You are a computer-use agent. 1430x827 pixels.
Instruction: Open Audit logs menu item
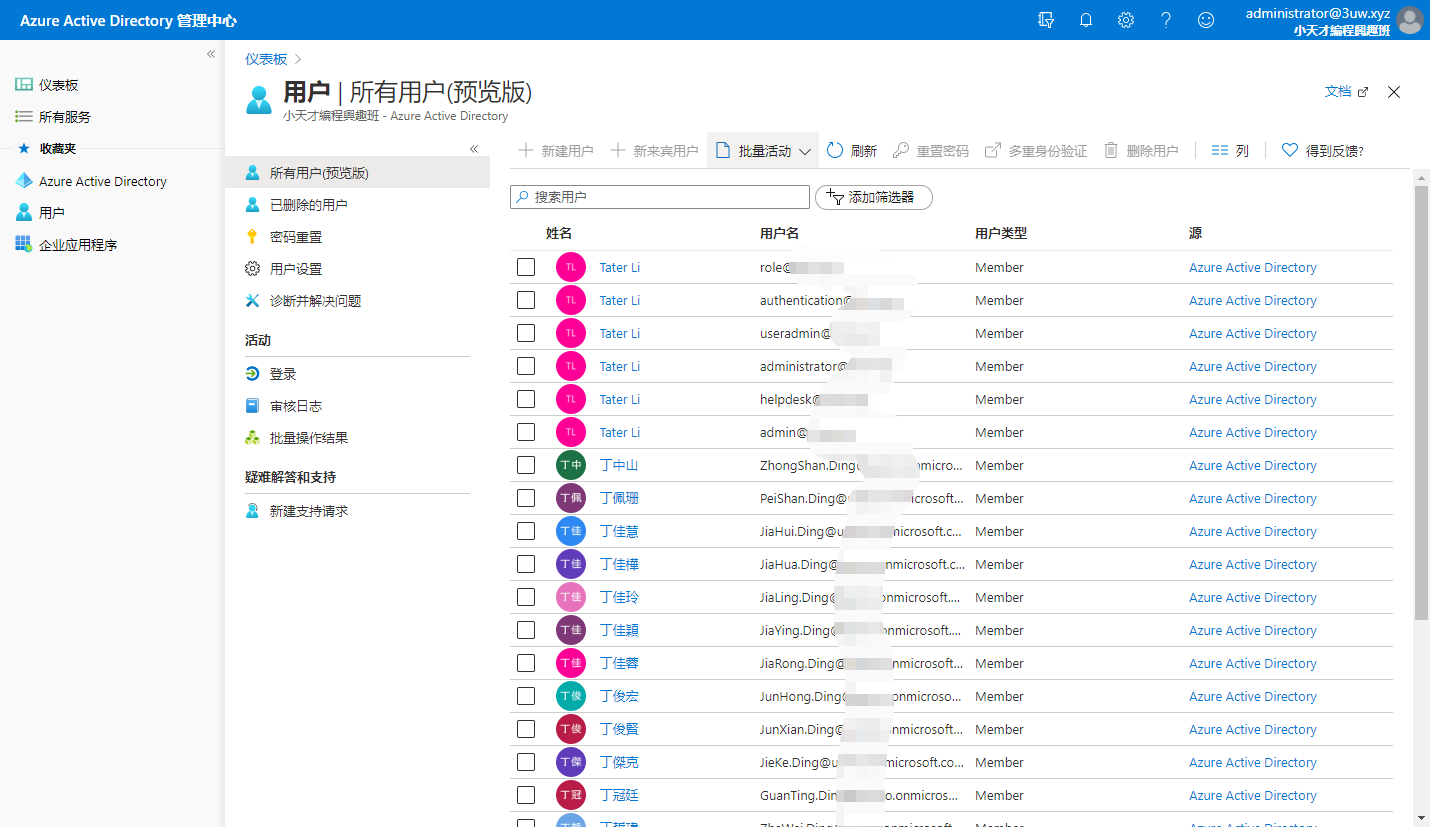point(357,406)
